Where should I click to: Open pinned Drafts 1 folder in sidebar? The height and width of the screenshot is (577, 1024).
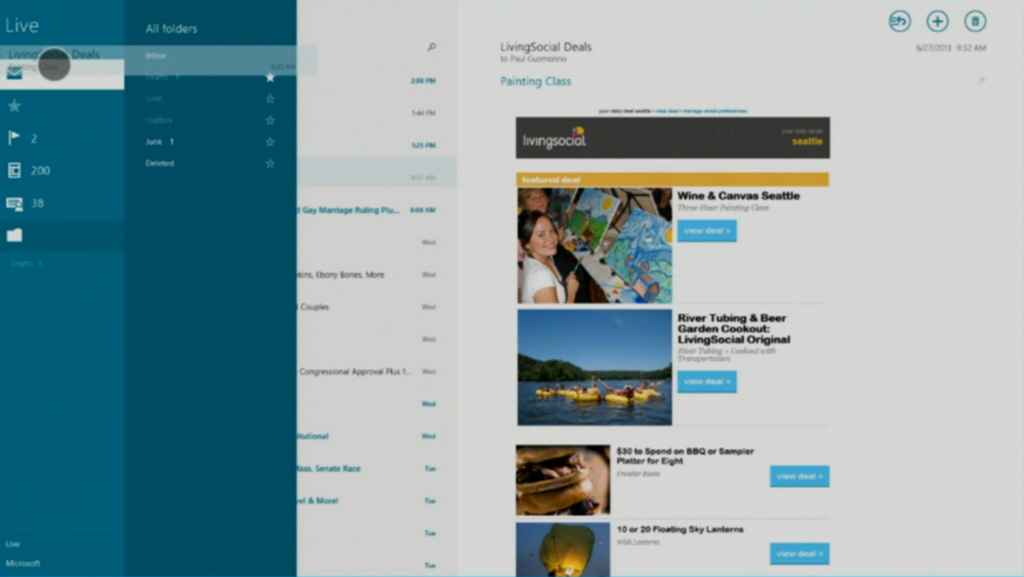tap(26, 263)
